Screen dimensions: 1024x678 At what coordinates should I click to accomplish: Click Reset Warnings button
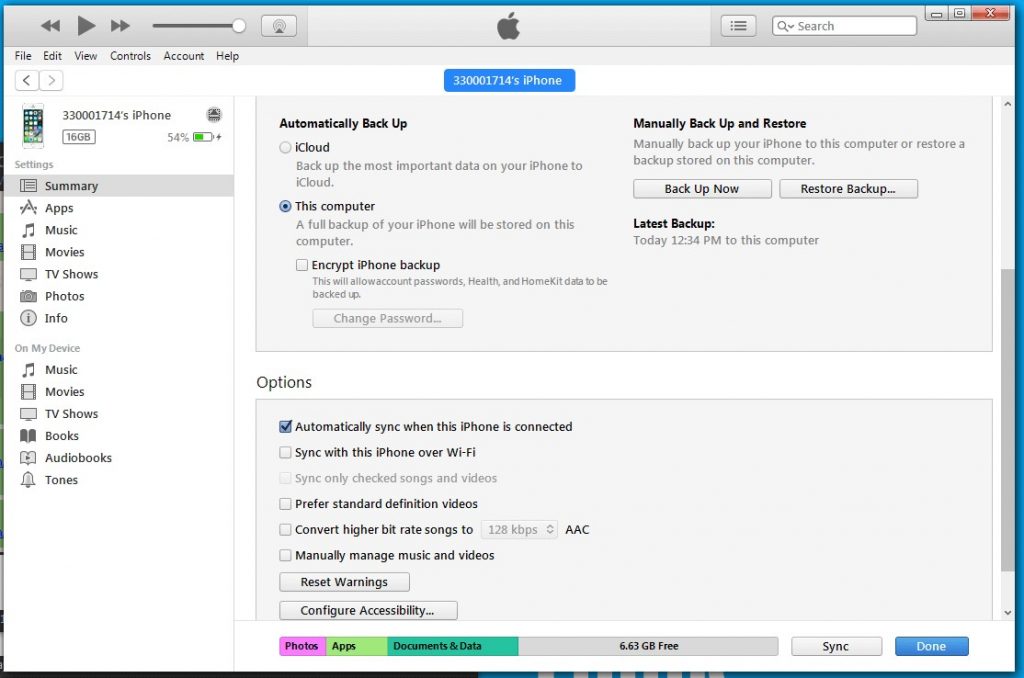point(344,582)
